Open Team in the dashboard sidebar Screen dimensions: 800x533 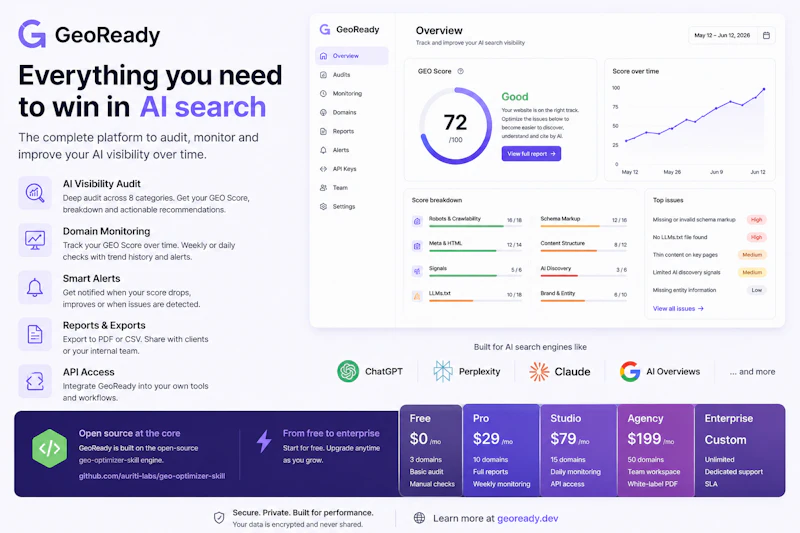click(352, 188)
